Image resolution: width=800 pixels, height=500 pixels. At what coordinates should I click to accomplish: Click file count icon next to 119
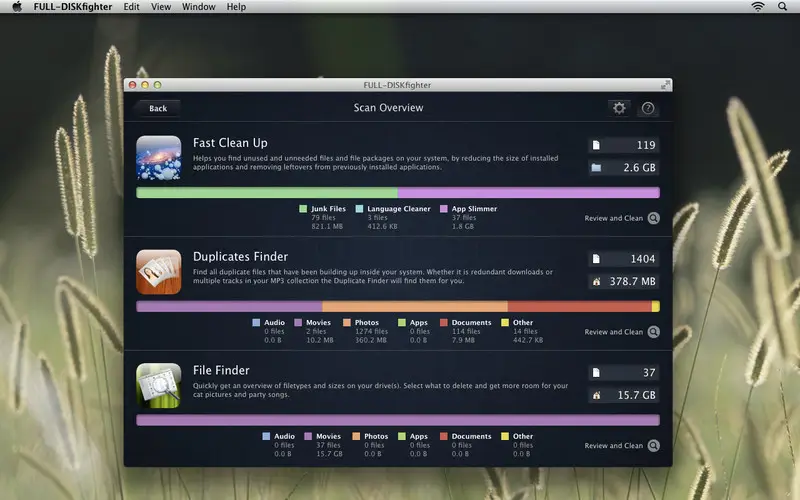pyautogui.click(x=596, y=145)
